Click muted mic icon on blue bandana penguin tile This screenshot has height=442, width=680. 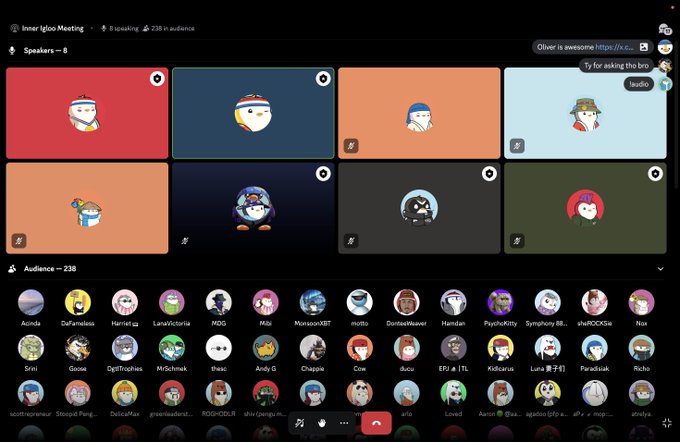[x=351, y=146]
